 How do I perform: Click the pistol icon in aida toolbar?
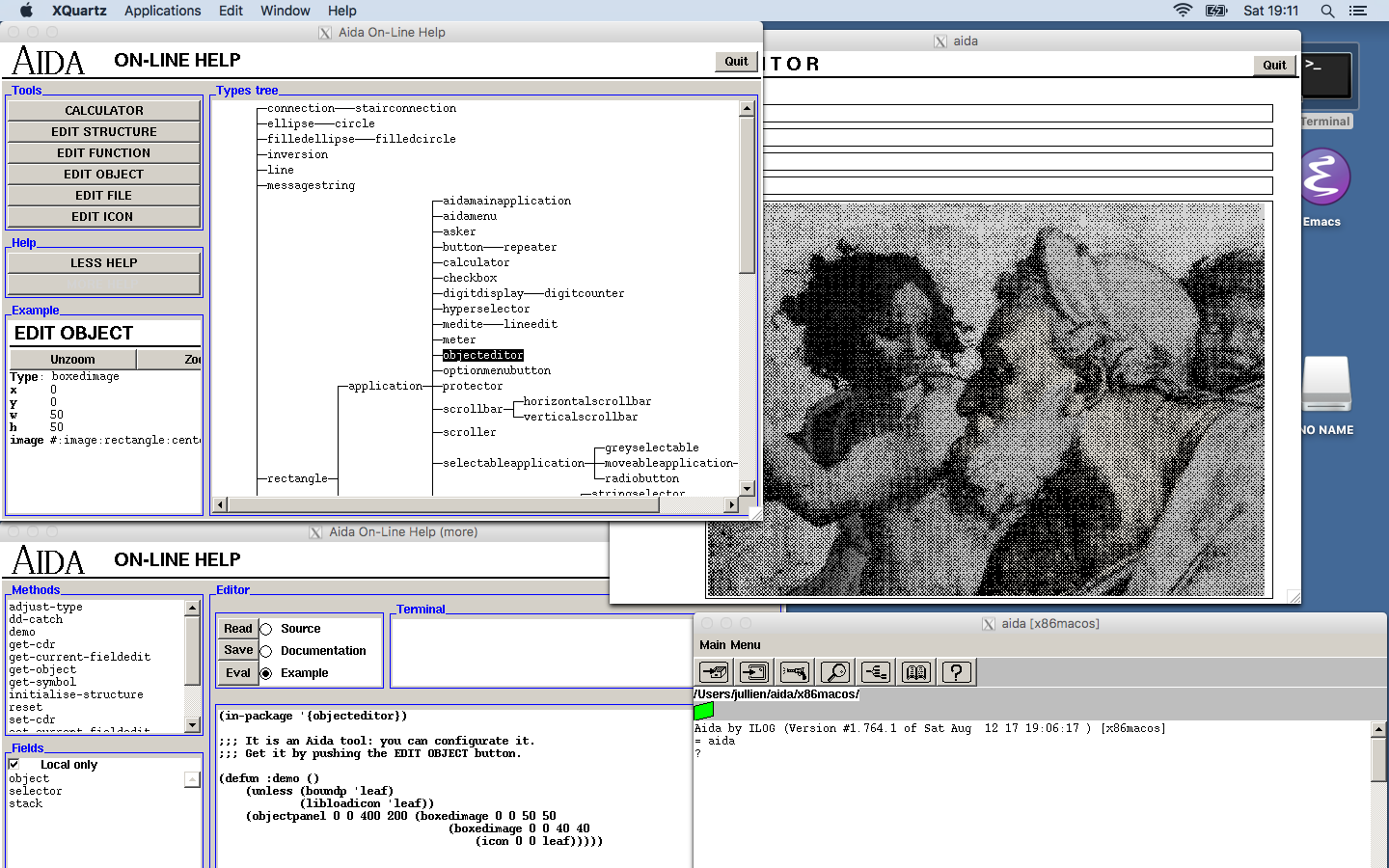pyautogui.click(x=795, y=672)
